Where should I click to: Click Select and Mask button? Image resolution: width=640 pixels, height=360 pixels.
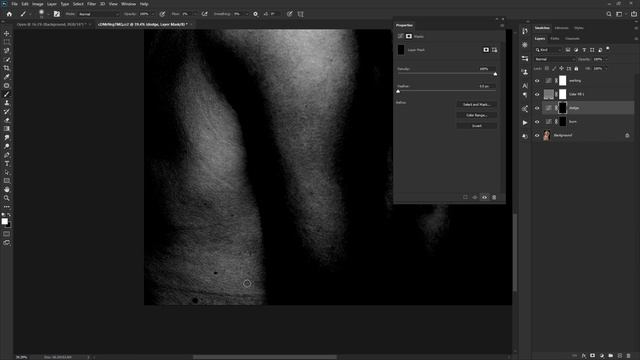(x=476, y=104)
